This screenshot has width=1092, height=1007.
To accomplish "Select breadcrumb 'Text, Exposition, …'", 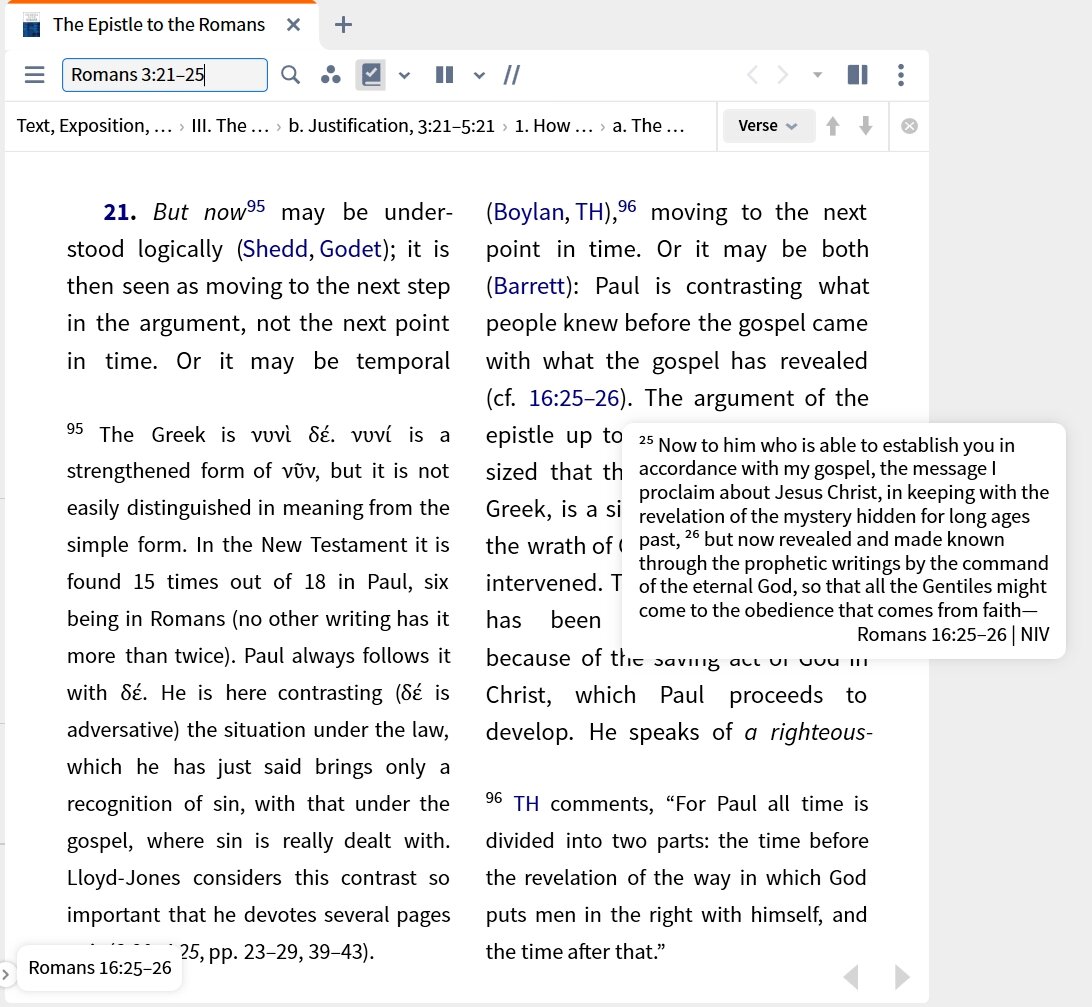I will pyautogui.click(x=94, y=126).
